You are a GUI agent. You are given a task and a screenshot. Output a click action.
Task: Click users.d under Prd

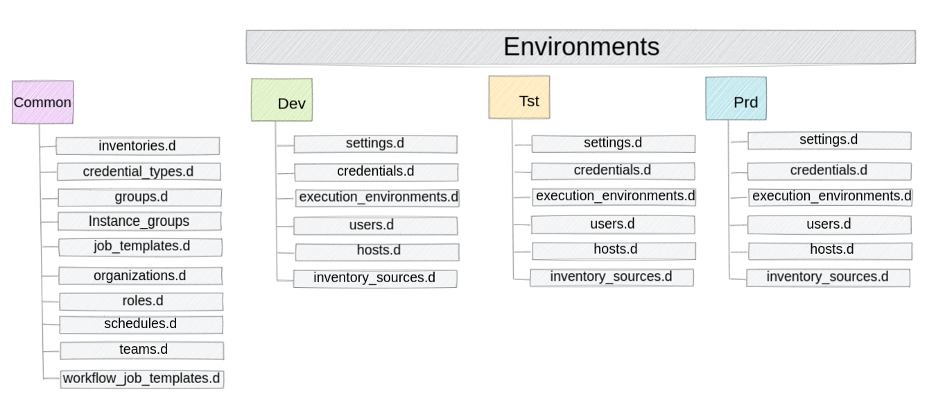(x=830, y=225)
